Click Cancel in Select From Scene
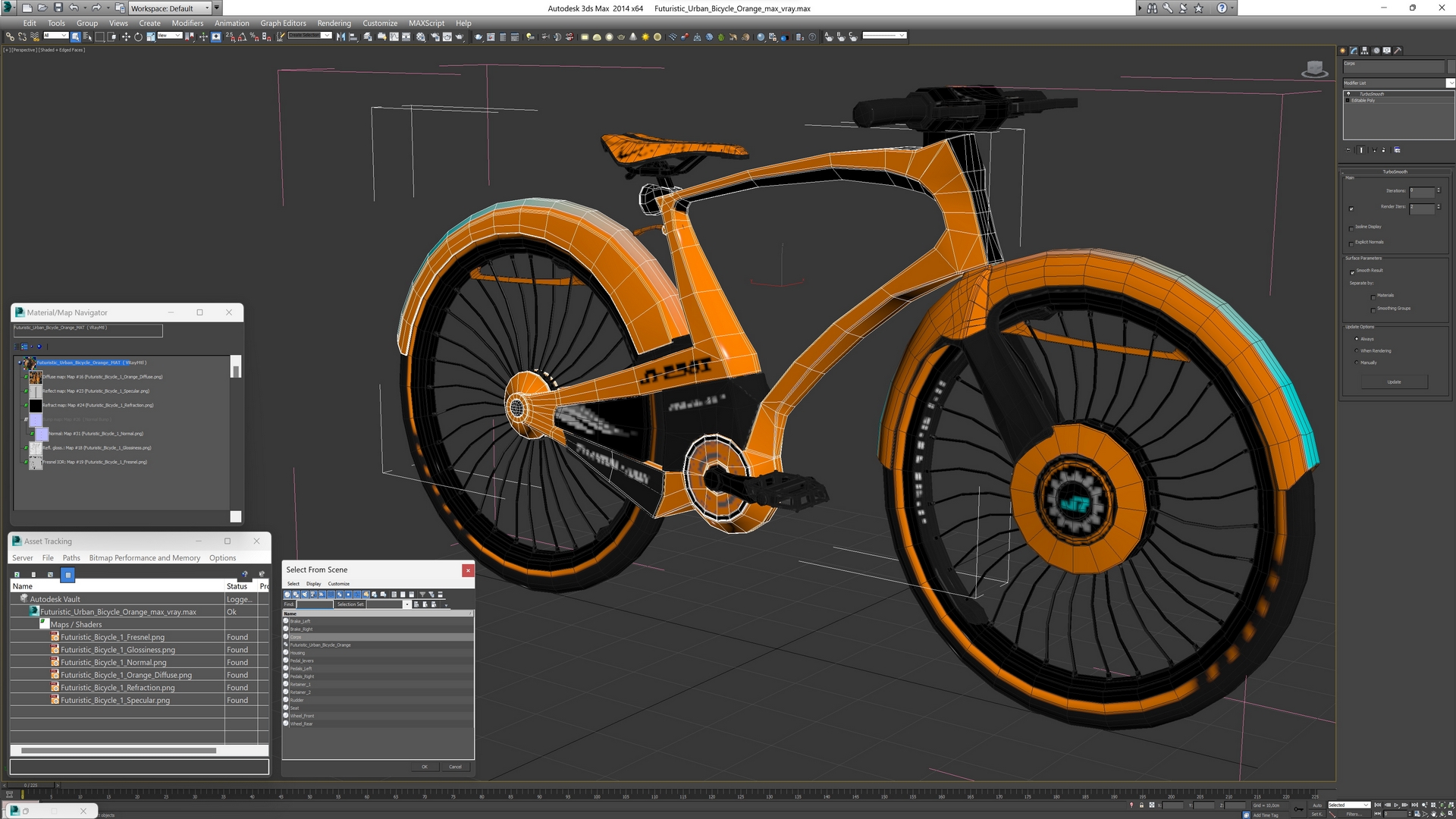Viewport: 1456px width, 819px height. 455,767
